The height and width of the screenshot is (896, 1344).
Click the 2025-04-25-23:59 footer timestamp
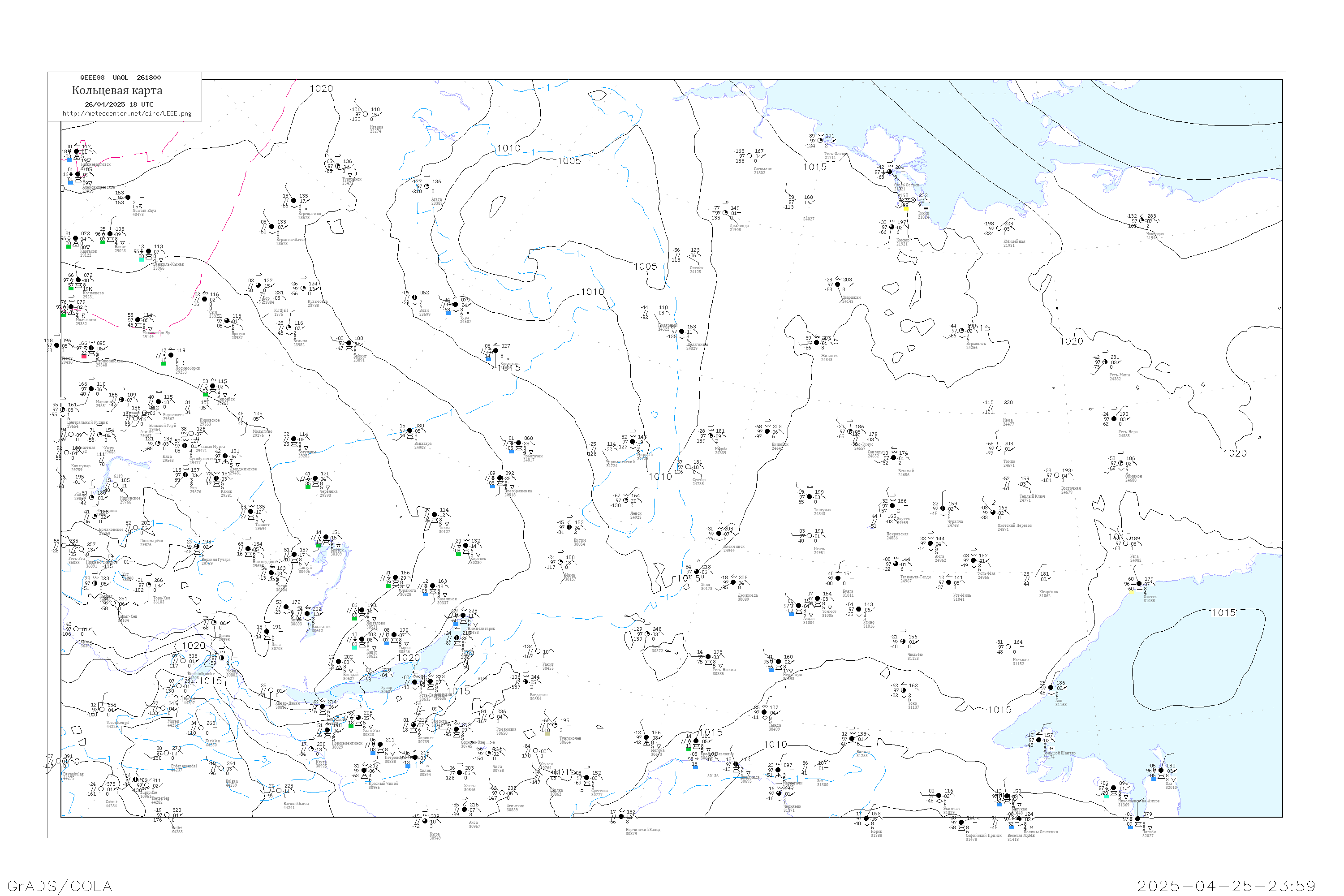[x=1226, y=886]
